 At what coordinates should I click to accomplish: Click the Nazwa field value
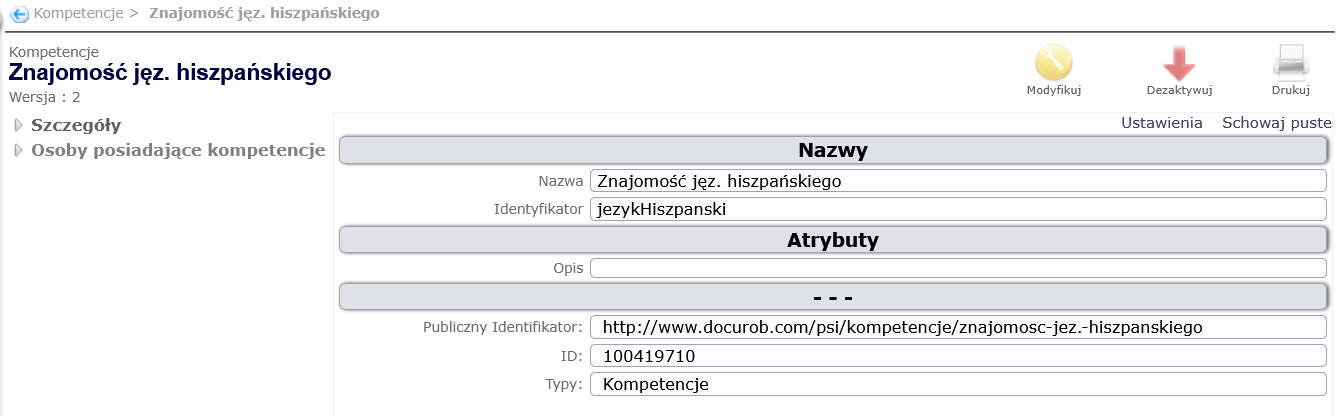[x=957, y=181]
